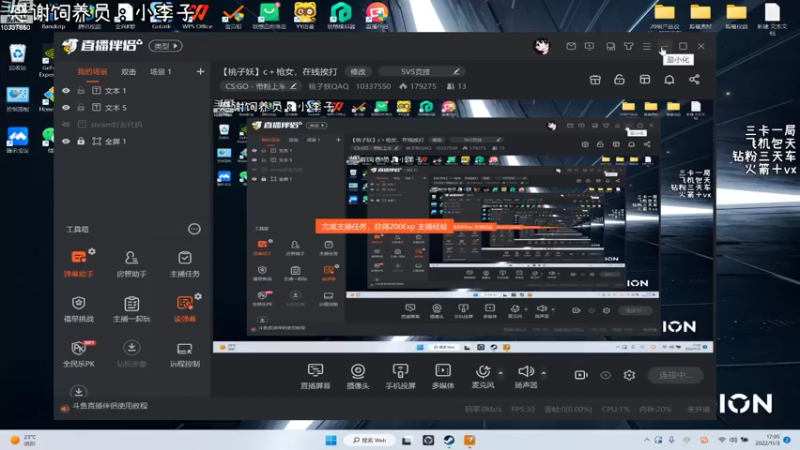Select the 全屏 1 source row
Image resolution: width=800 pixels, height=450 pixels.
(x=132, y=141)
